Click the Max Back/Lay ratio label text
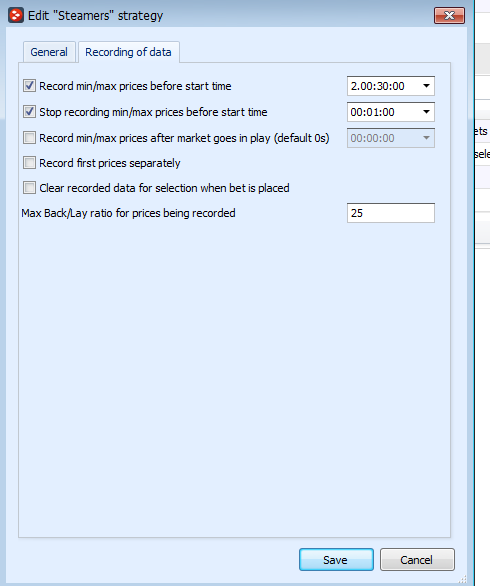 [128, 213]
